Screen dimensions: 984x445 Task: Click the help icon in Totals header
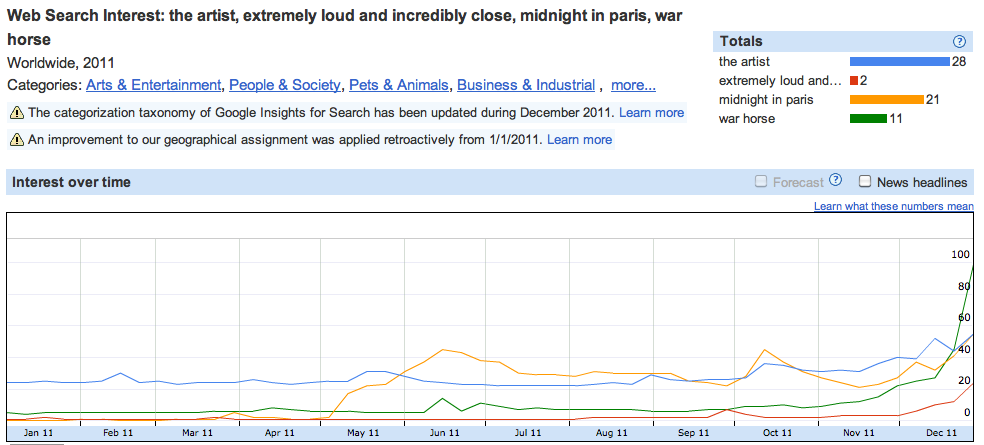(960, 41)
